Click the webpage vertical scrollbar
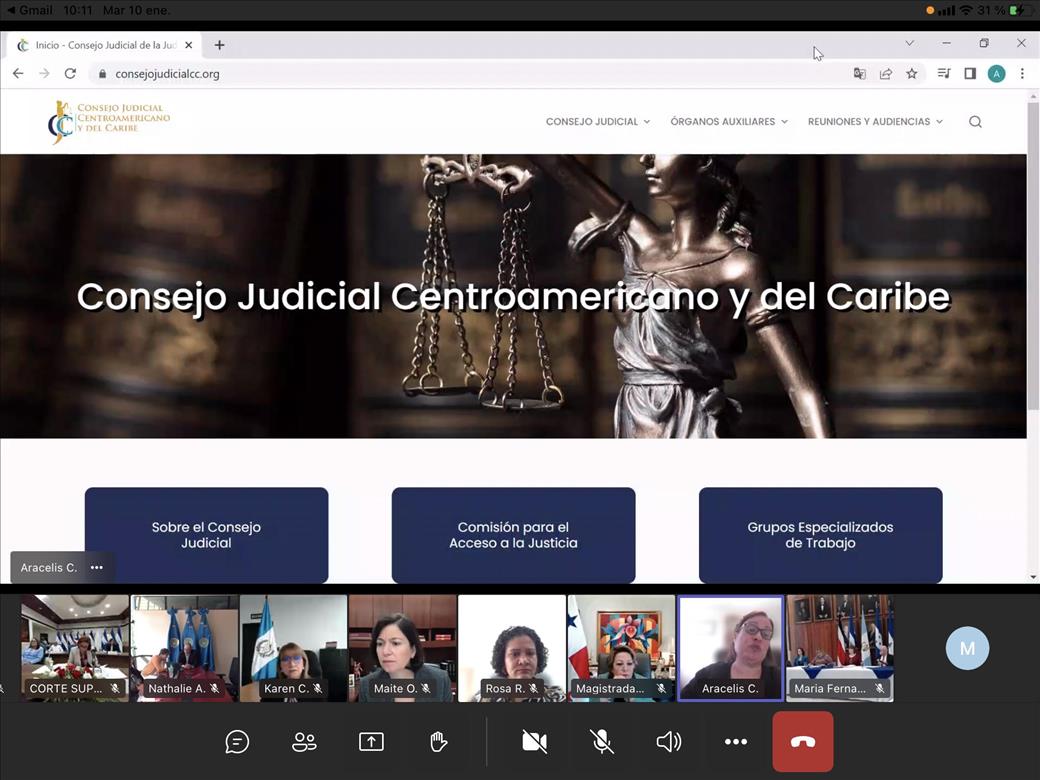This screenshot has width=1040, height=780. 1033,255
